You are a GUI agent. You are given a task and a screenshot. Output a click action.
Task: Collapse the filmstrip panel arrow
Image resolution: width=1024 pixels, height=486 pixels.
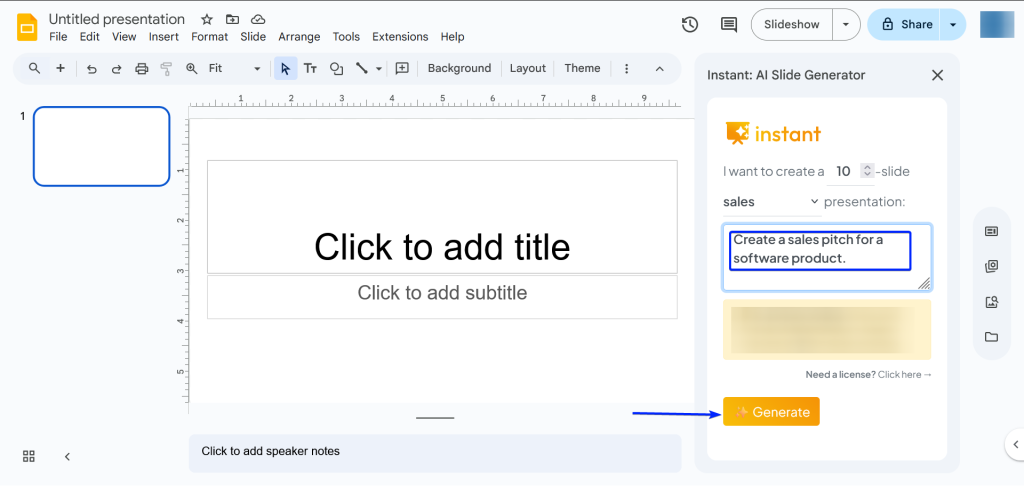pyautogui.click(x=67, y=456)
